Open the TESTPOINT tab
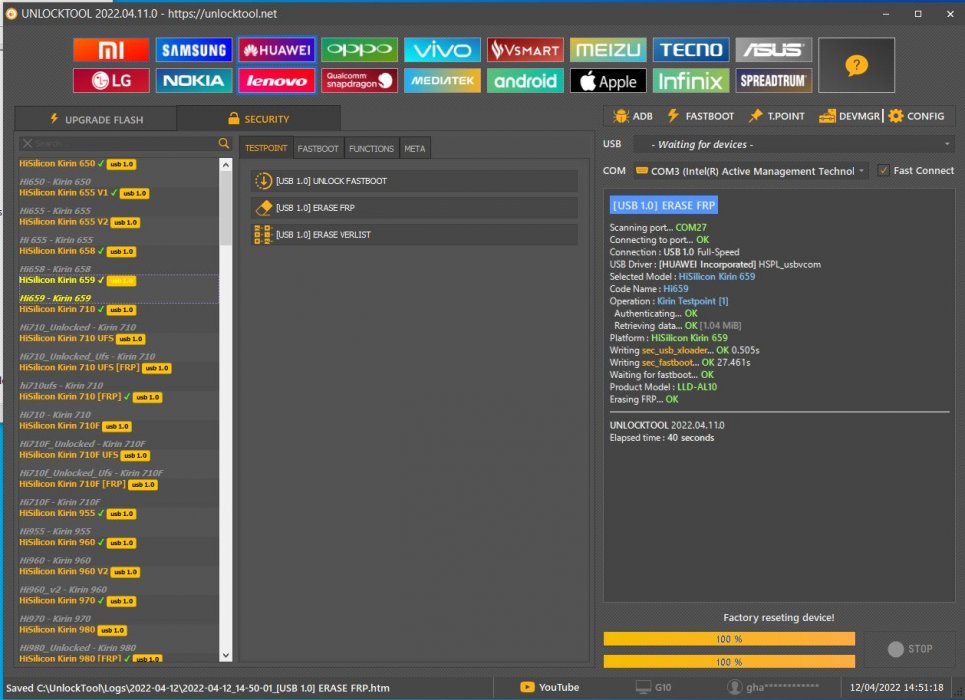Viewport: 965px width, 700px height. [x=266, y=148]
